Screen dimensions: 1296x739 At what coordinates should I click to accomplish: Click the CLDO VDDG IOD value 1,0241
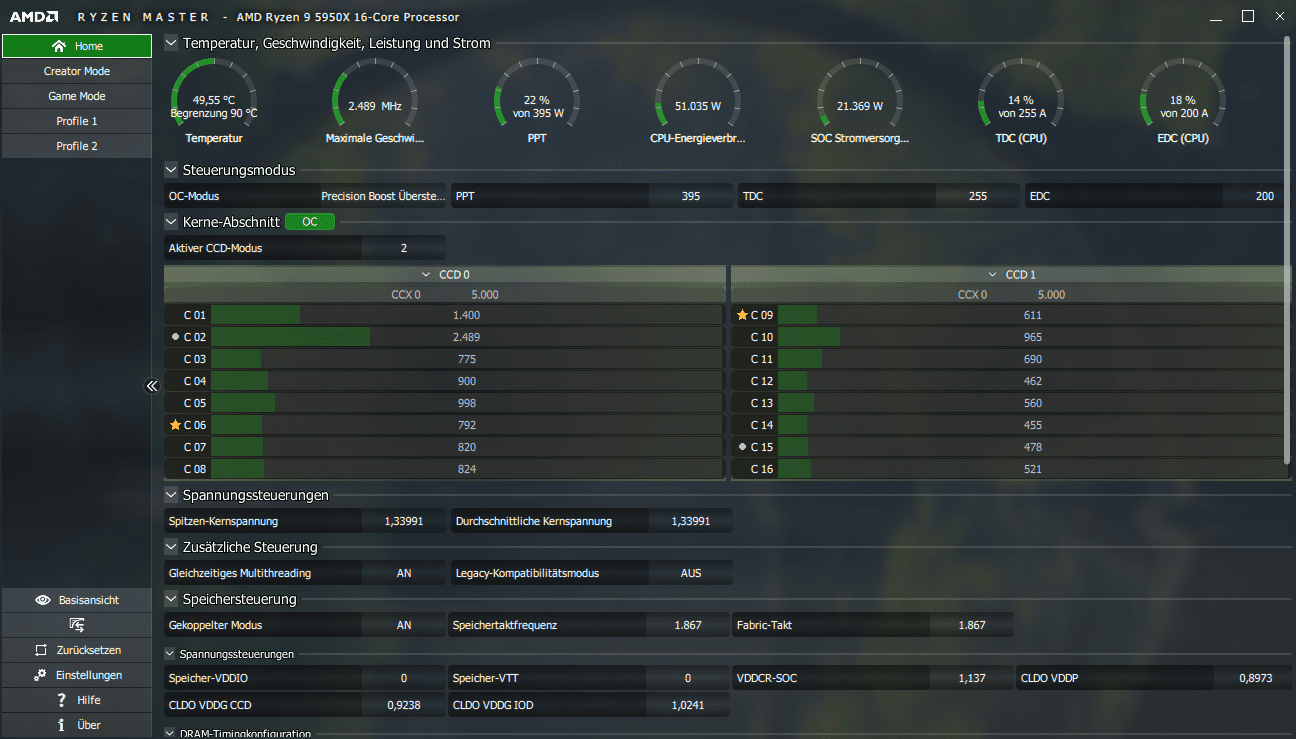point(690,705)
